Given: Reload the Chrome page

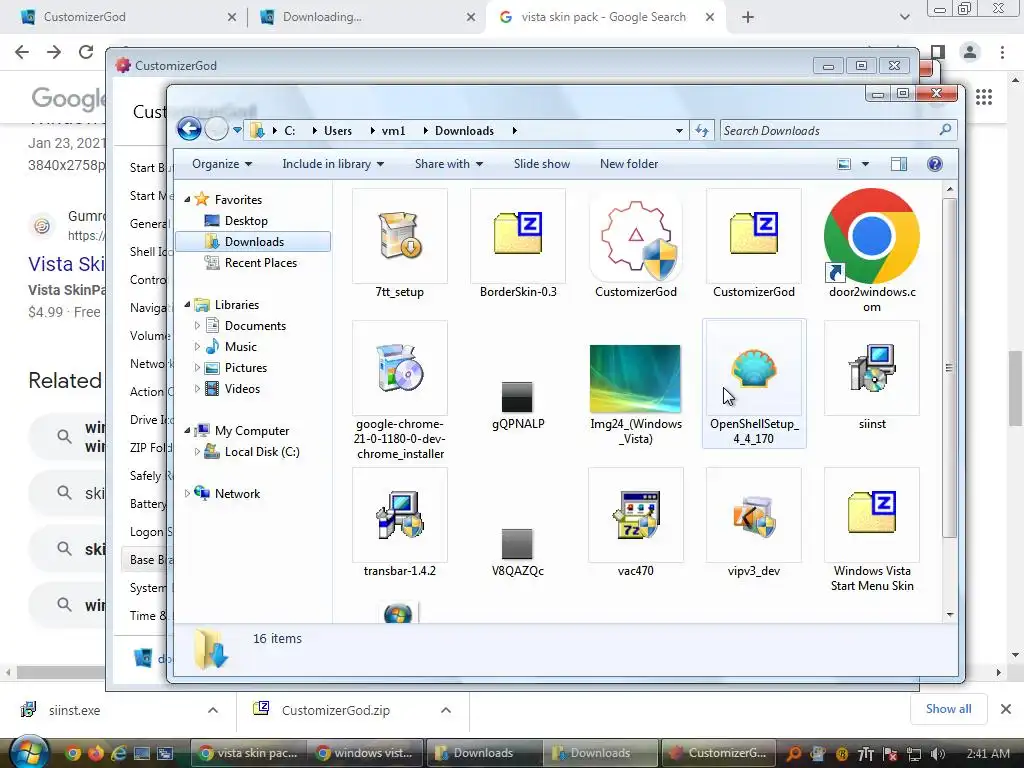Looking at the screenshot, I should click(86, 52).
